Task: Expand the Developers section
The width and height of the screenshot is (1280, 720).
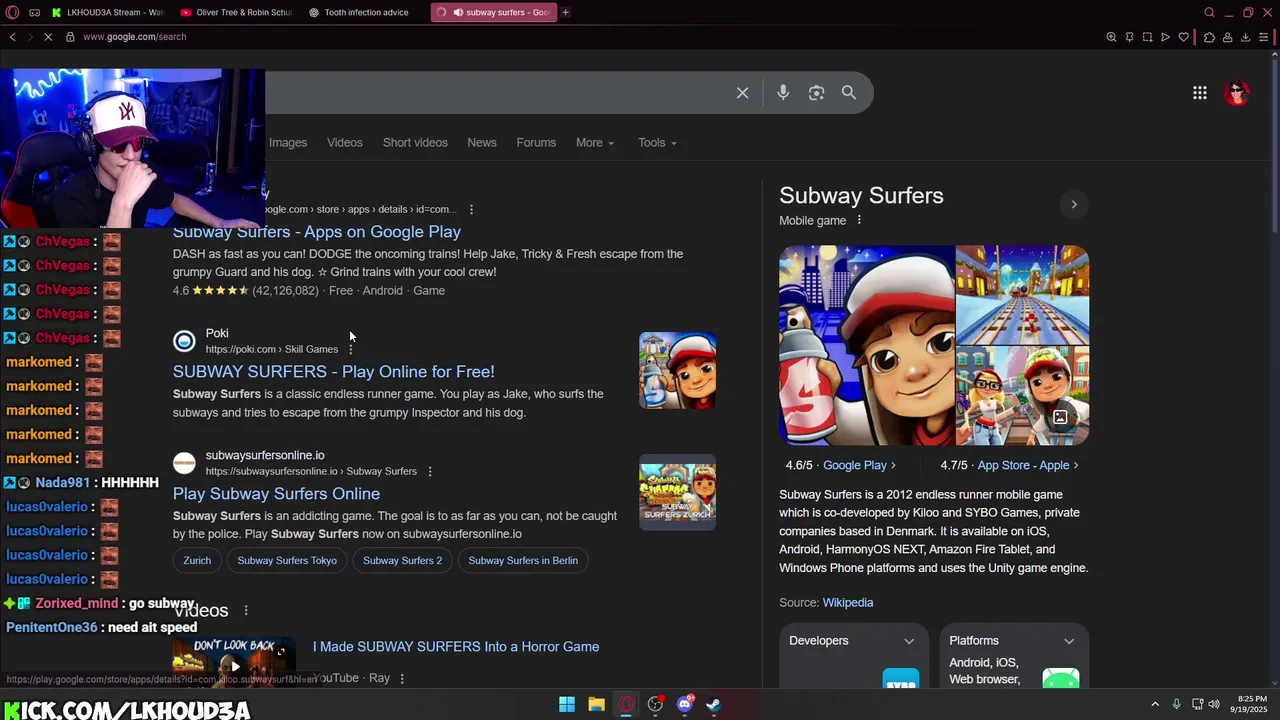Action: point(853,641)
